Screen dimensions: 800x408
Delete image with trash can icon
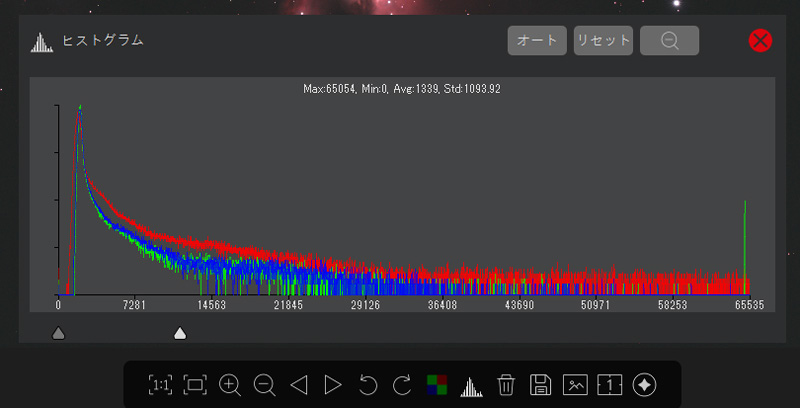pos(506,385)
